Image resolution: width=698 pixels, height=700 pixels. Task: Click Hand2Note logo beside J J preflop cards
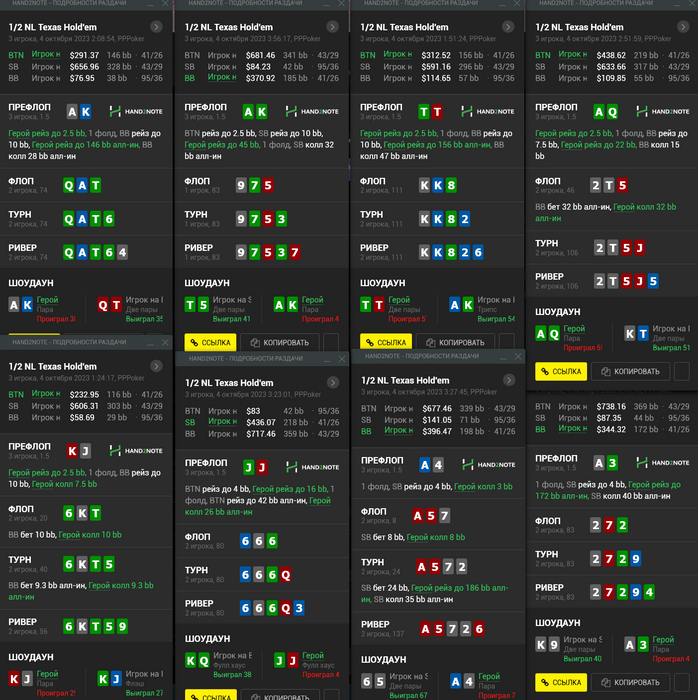[312, 467]
